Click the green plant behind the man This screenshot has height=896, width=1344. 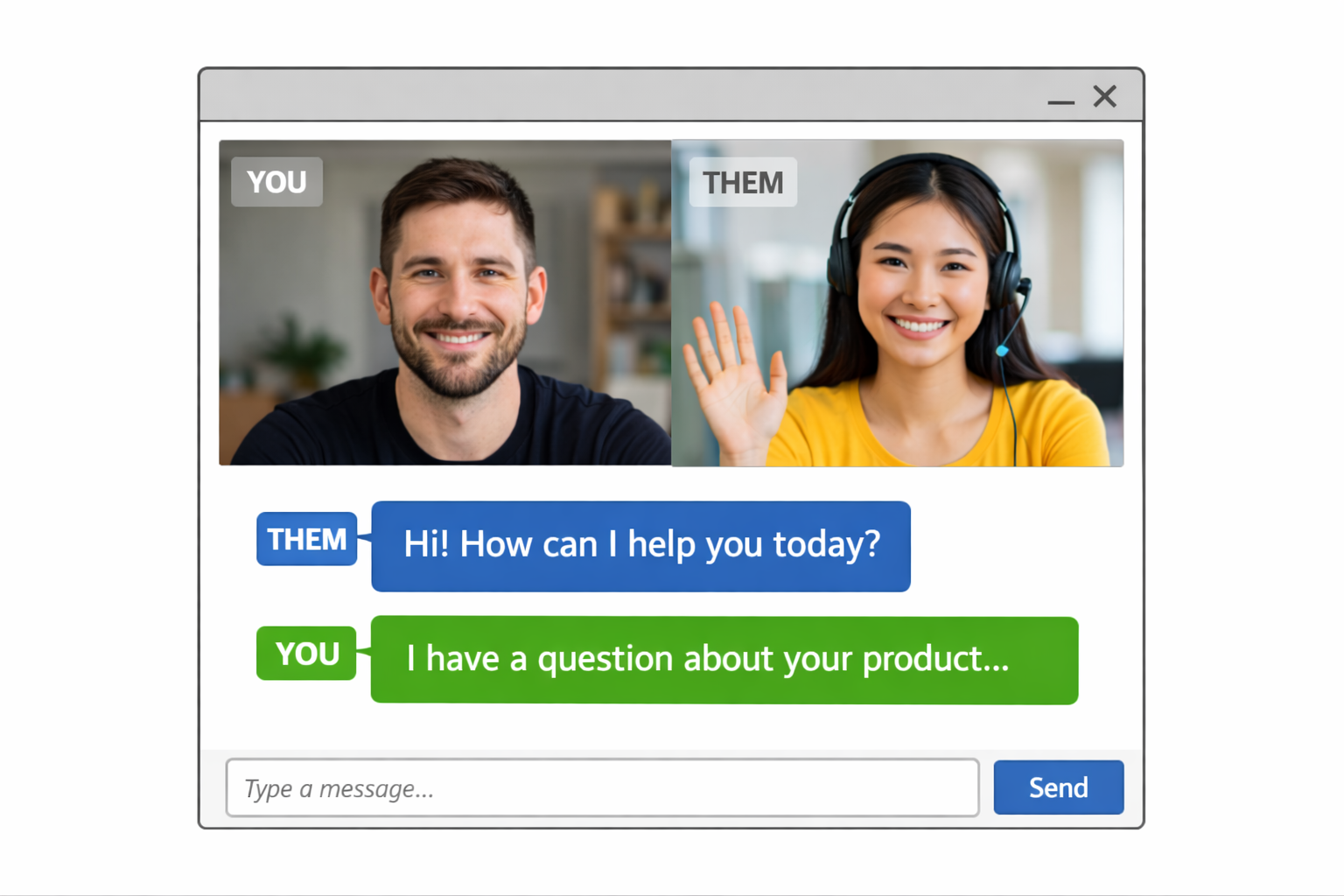(303, 351)
